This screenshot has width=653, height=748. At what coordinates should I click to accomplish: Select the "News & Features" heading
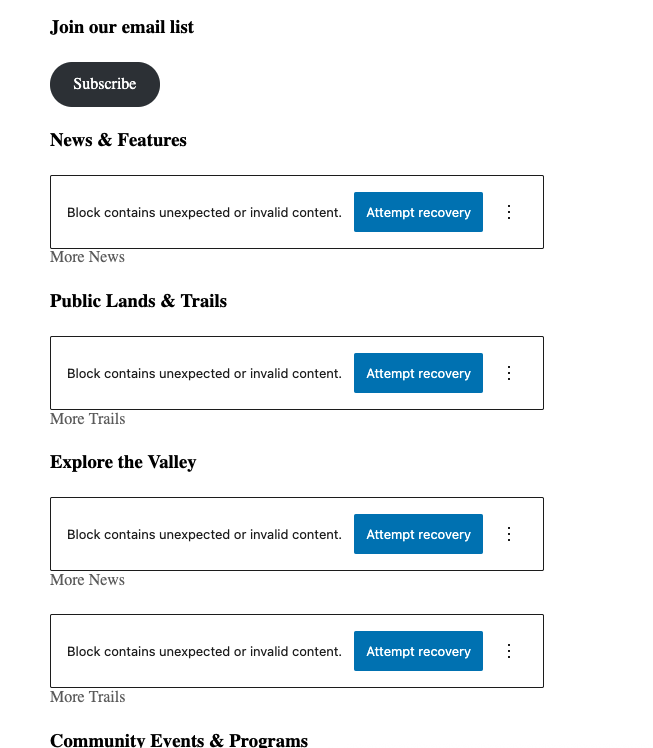coord(118,140)
